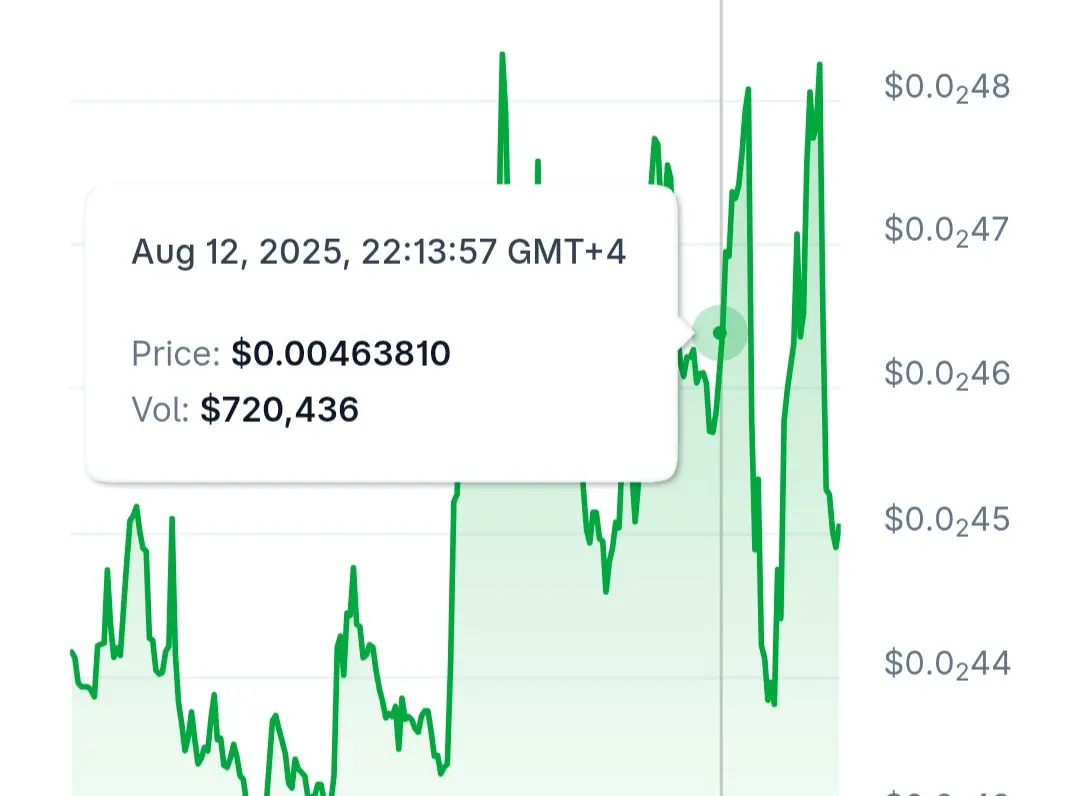Select the price value $0.00463810

point(340,354)
